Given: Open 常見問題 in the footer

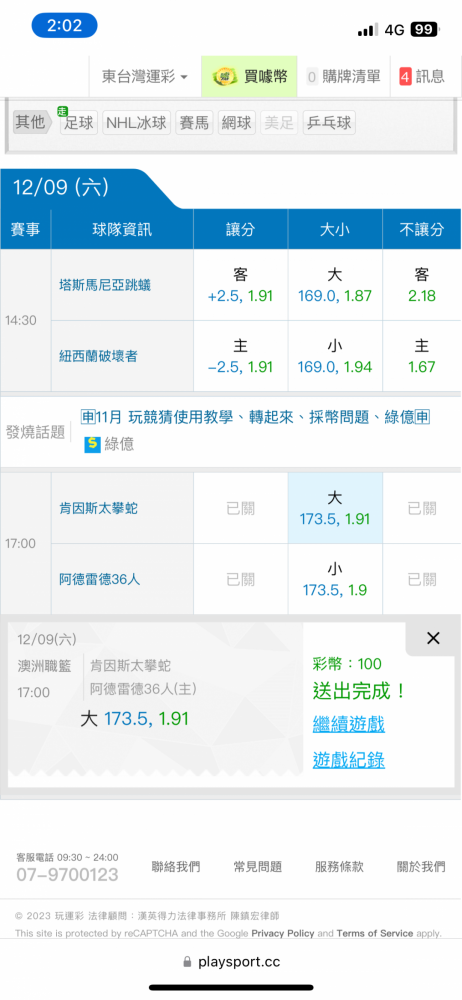Looking at the screenshot, I should tap(258, 867).
